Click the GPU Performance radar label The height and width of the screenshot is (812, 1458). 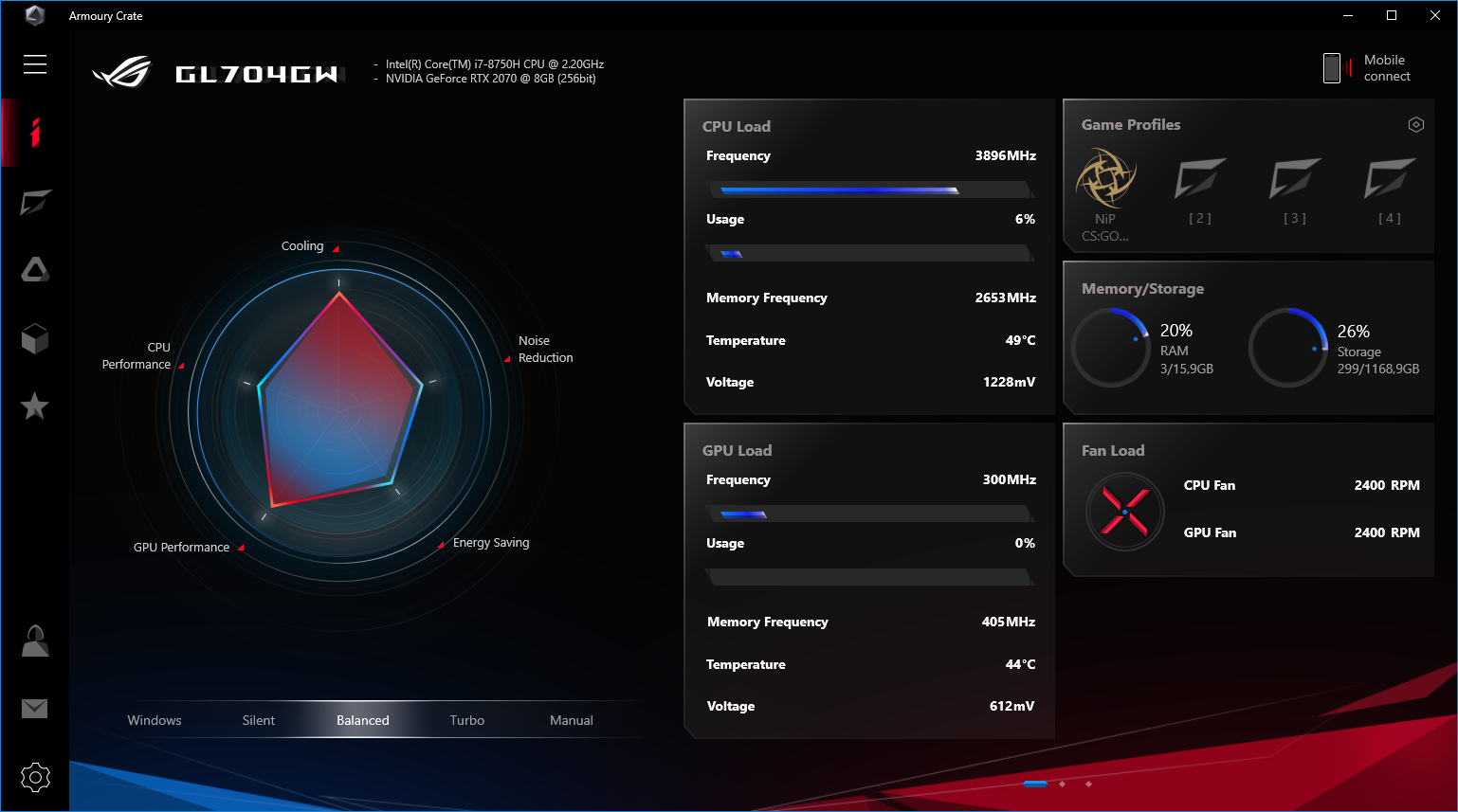[x=181, y=548]
